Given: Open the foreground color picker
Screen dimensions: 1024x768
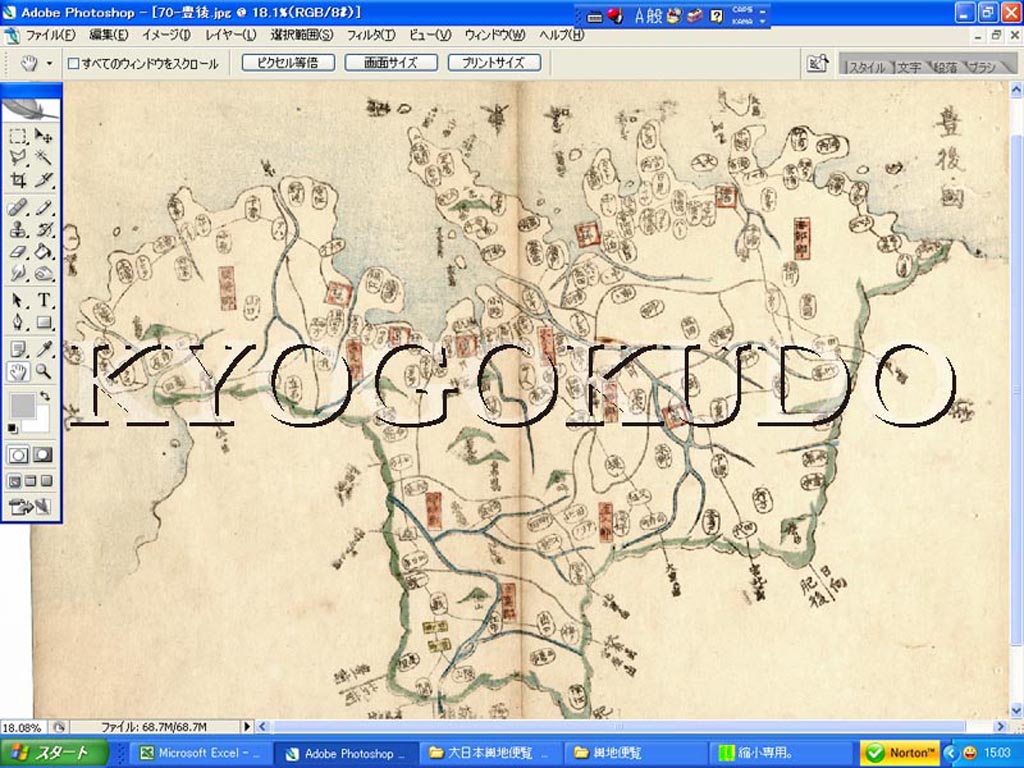Looking at the screenshot, I should [x=21, y=405].
